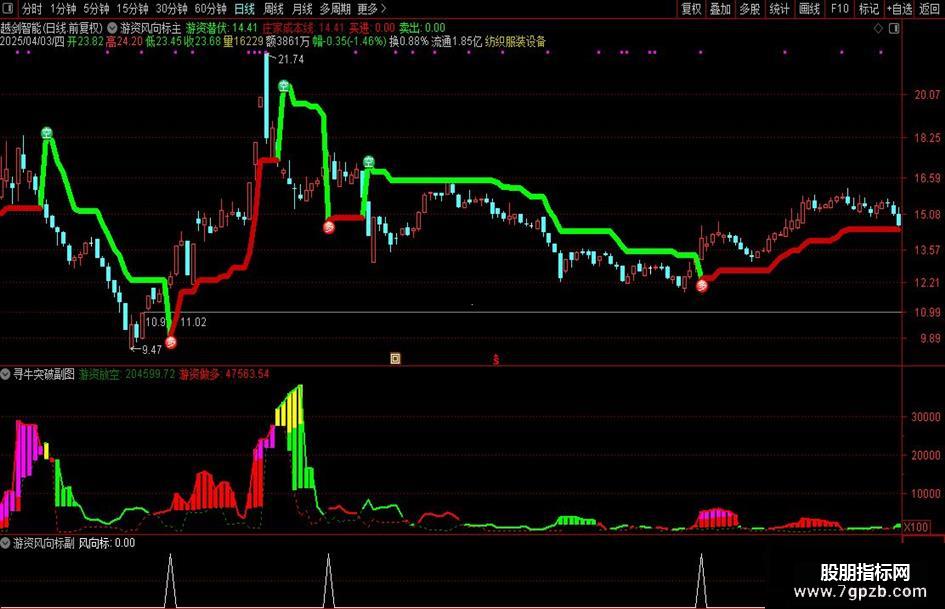The width and height of the screenshot is (945, 609).
Task: Open 游资风向标副 indicator dropdown arrow
Action: (5, 543)
